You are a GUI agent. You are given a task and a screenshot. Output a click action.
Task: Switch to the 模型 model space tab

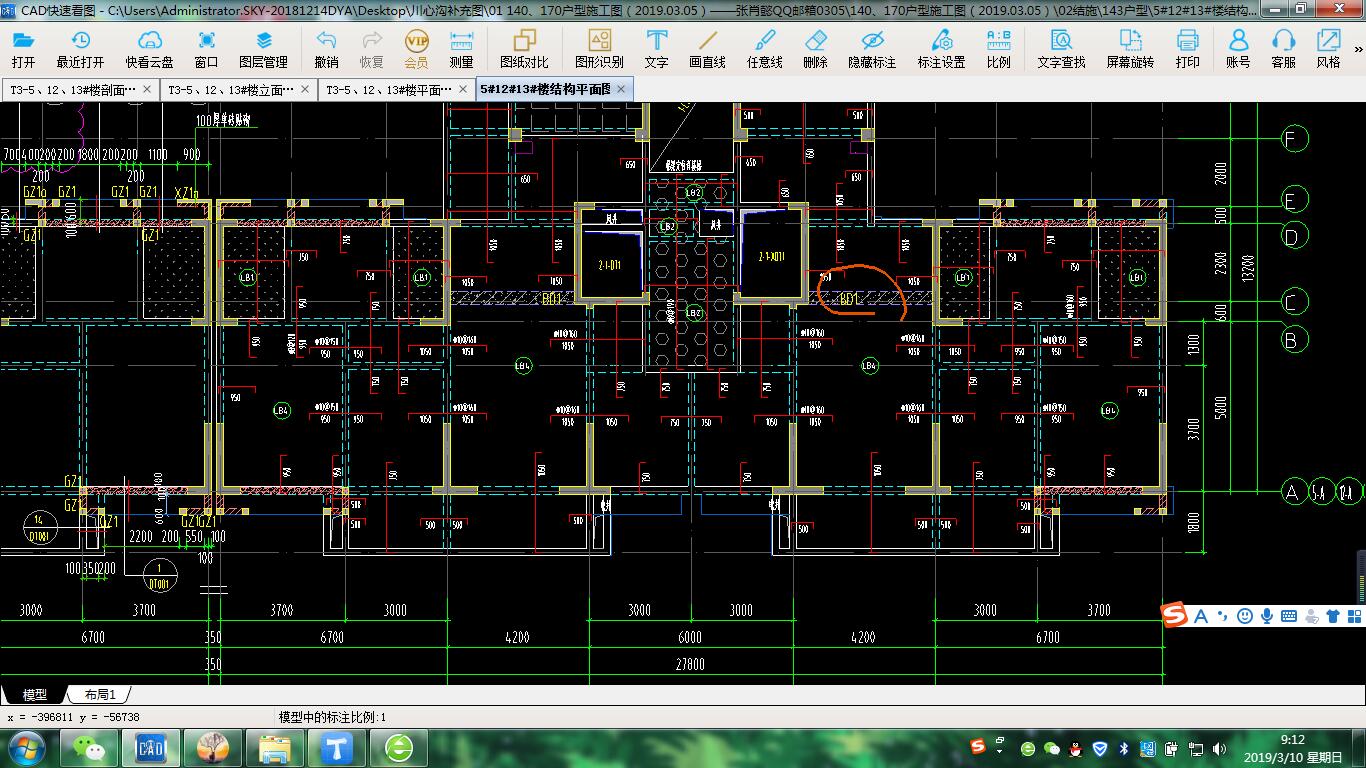tap(34, 695)
